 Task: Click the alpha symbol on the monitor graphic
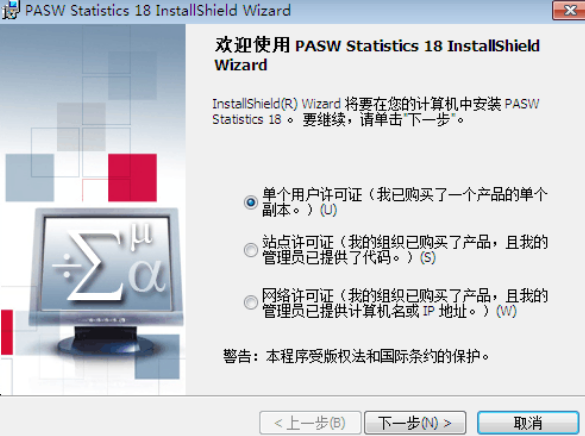[x=147, y=275]
